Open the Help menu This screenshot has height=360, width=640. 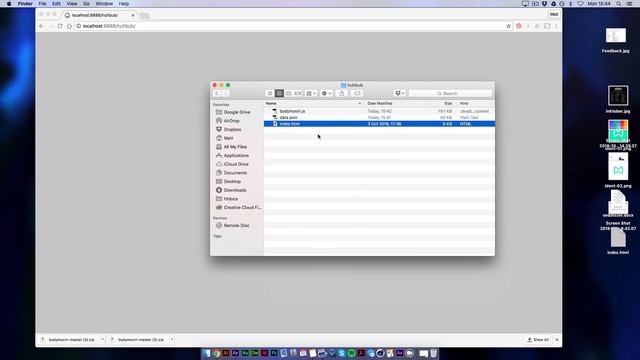124,4
